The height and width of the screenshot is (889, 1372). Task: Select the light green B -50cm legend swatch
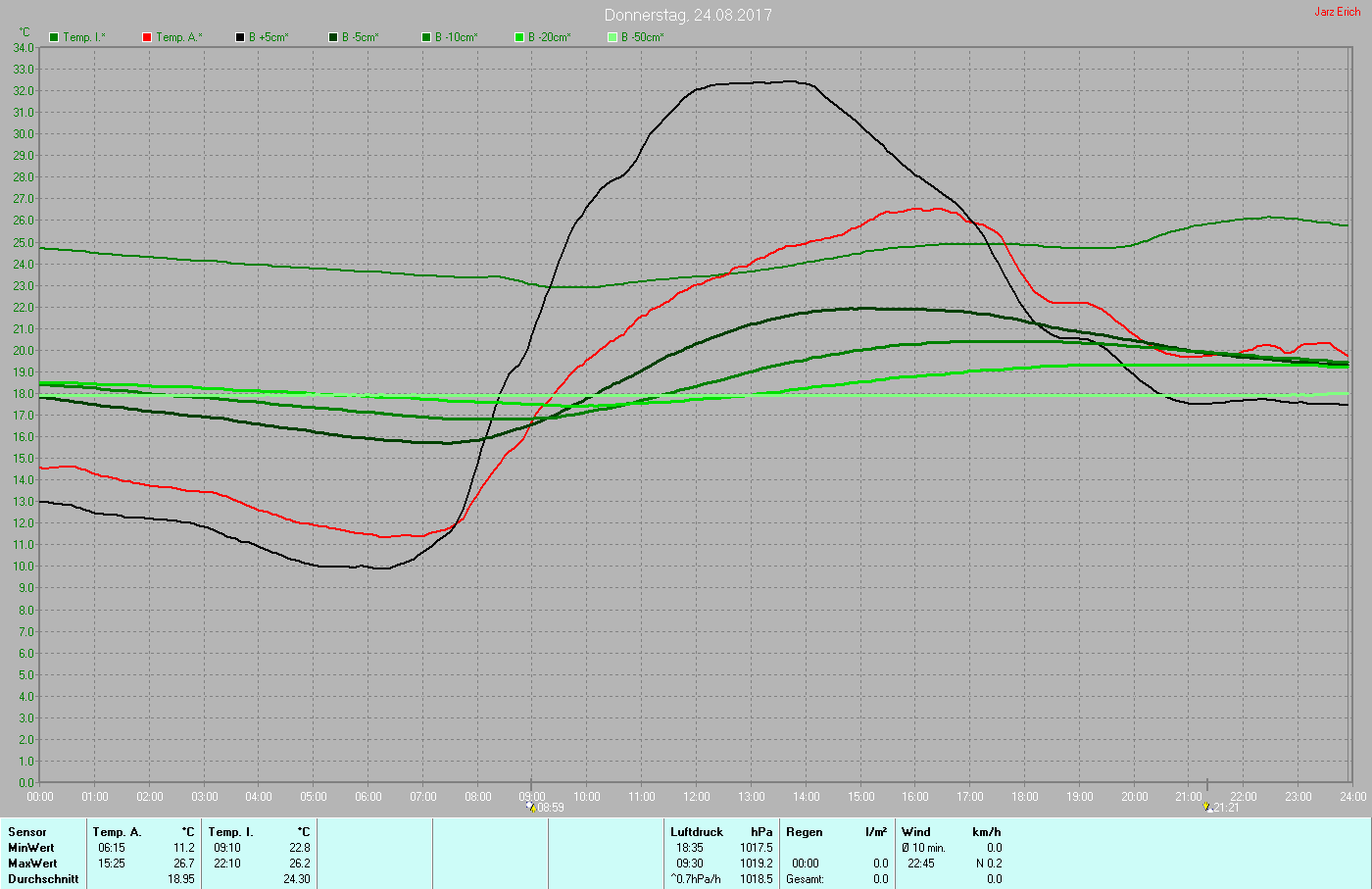612,37
